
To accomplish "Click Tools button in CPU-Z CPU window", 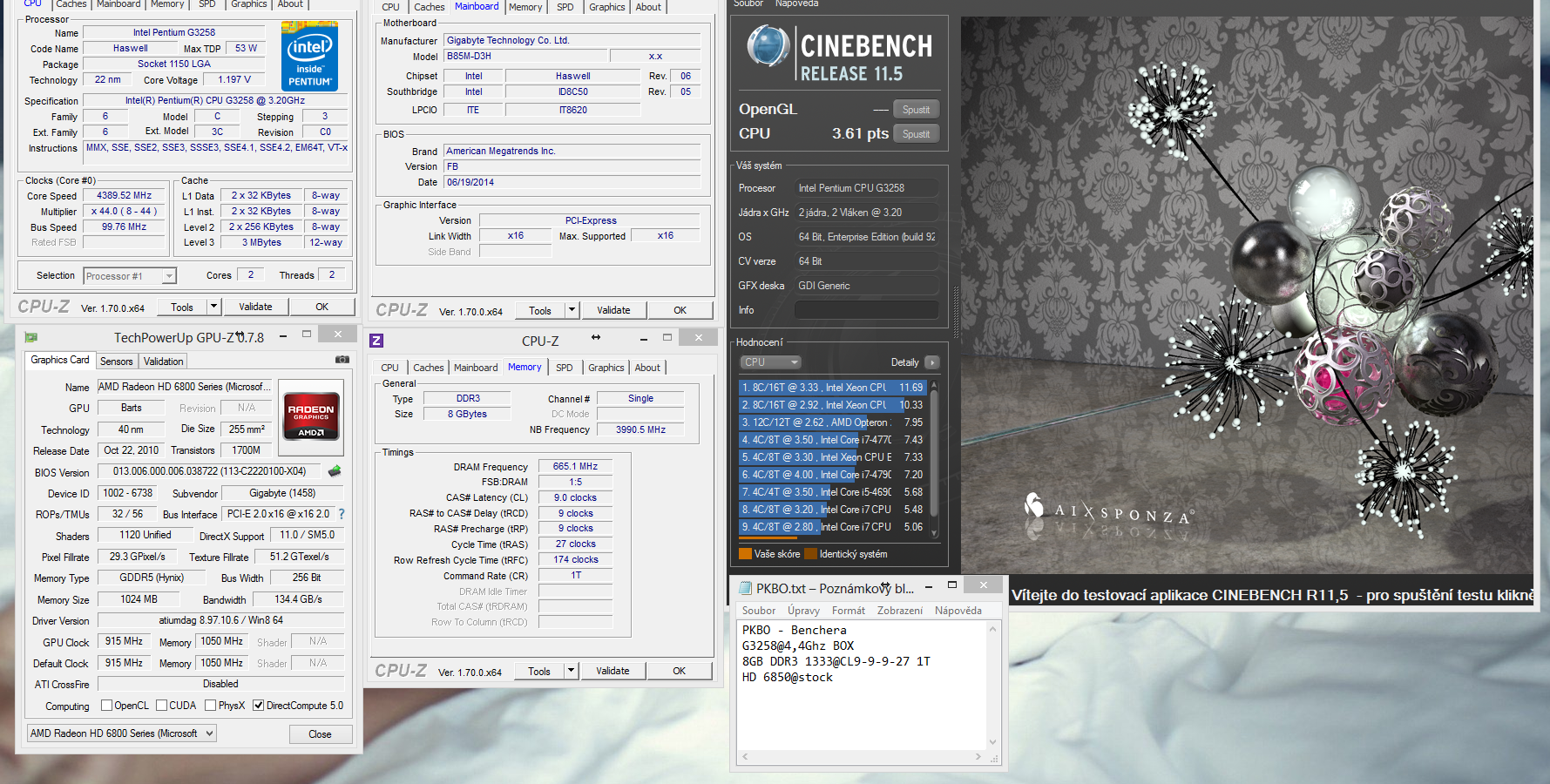I will pos(182,307).
